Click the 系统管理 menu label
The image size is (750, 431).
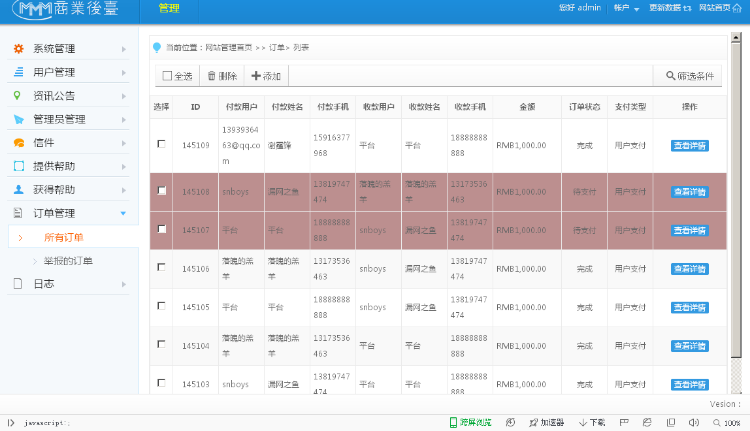tap(54, 48)
